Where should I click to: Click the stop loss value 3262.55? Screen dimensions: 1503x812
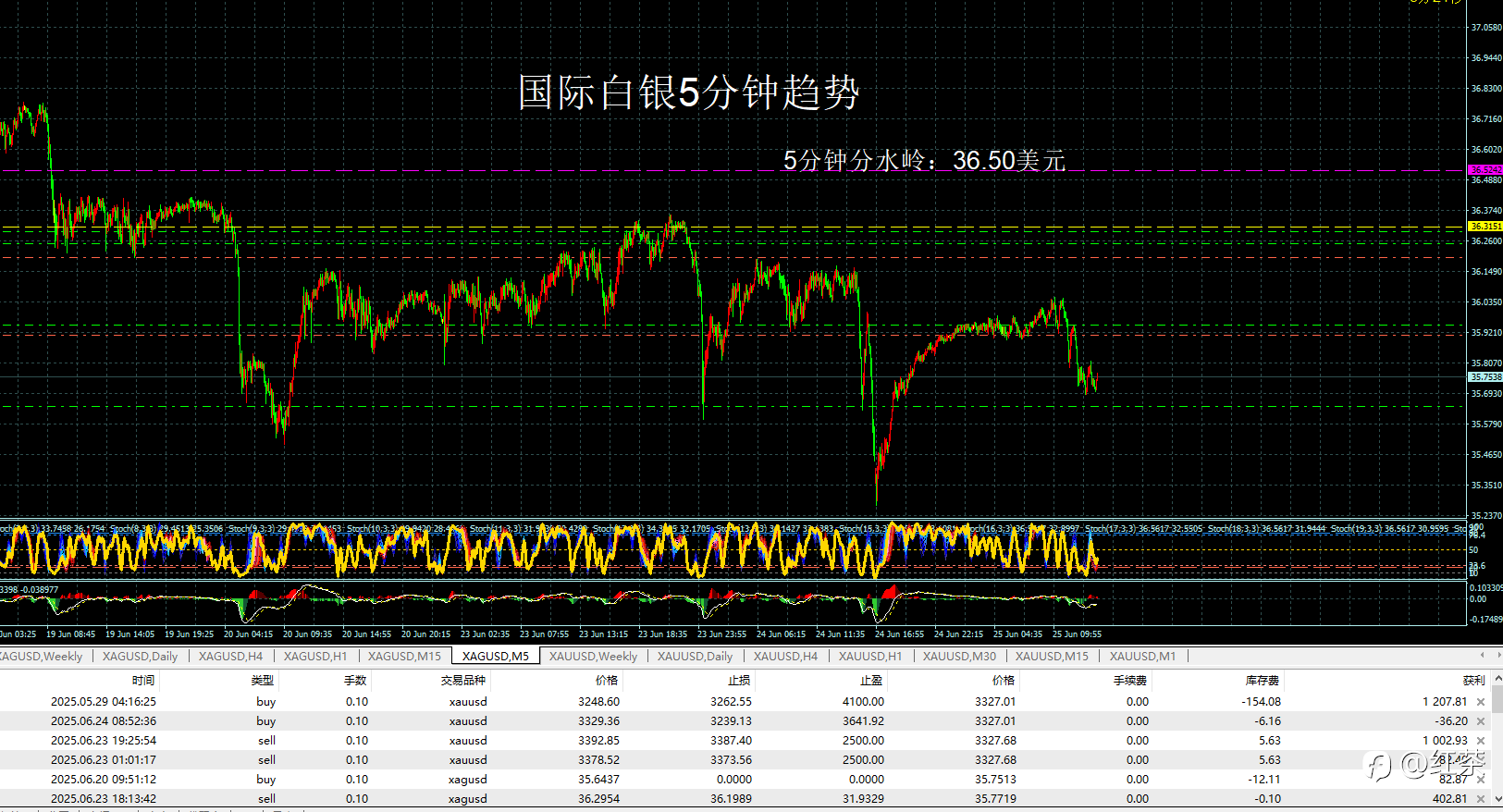pyautogui.click(x=732, y=702)
